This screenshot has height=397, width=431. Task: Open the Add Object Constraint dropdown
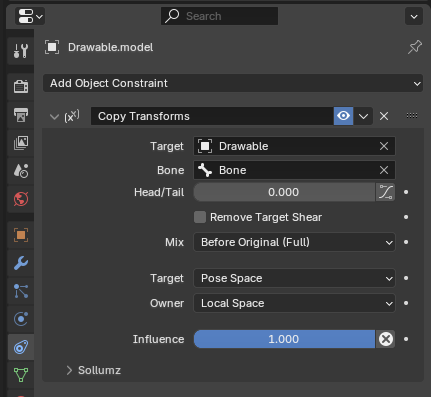click(233, 83)
